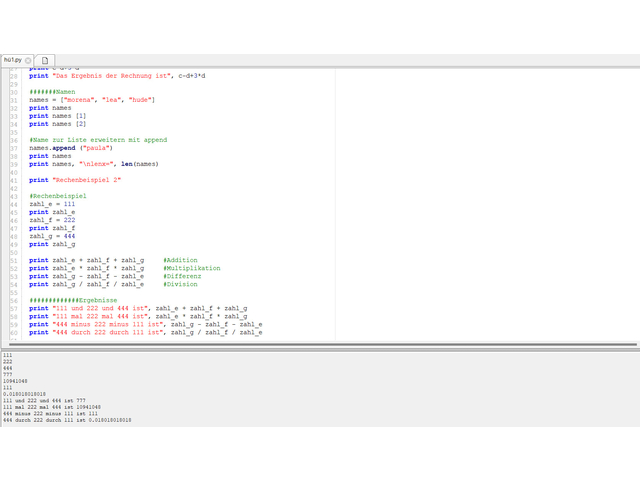This screenshot has height=480, width=640.
Task: Click the #Division comment
Action: pyautogui.click(x=180, y=284)
